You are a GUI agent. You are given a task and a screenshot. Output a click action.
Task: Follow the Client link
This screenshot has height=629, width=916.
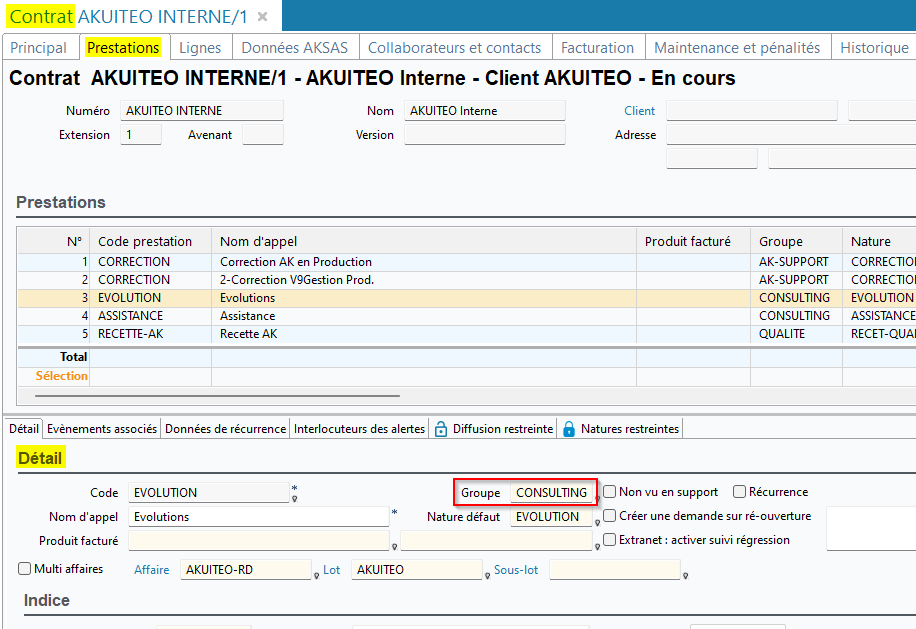(x=640, y=111)
